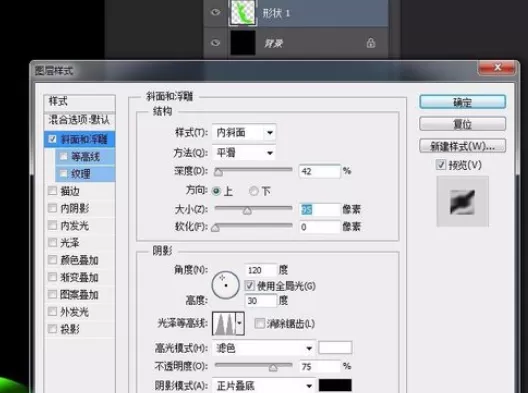Click the 复位 button
528x393 pixels.
(462, 124)
